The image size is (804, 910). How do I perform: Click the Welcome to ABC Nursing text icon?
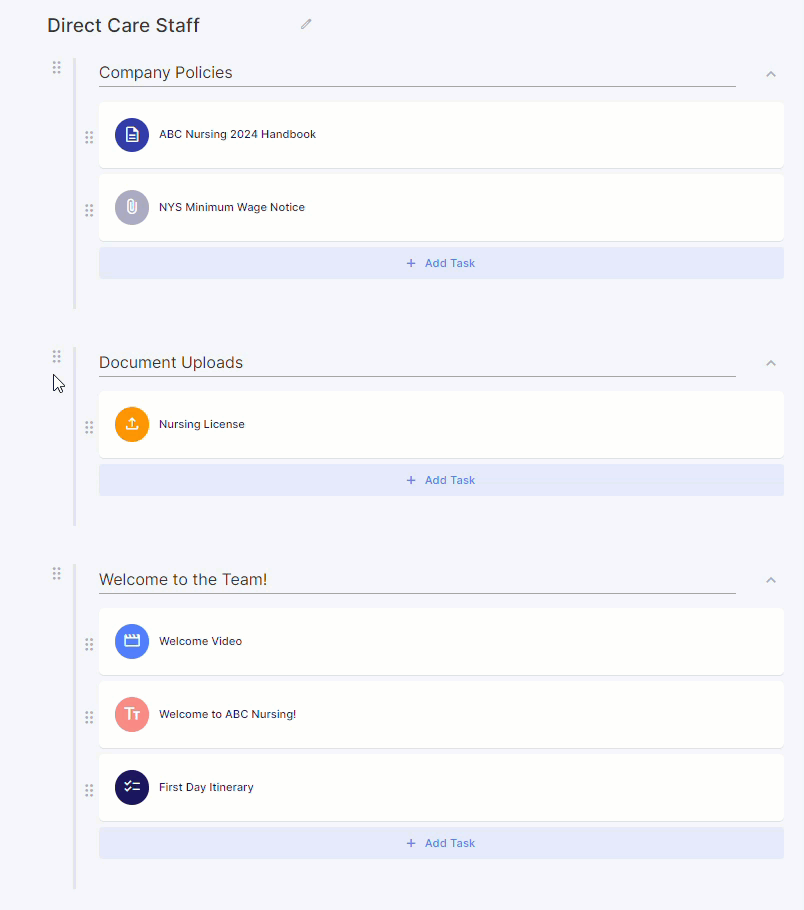point(132,715)
